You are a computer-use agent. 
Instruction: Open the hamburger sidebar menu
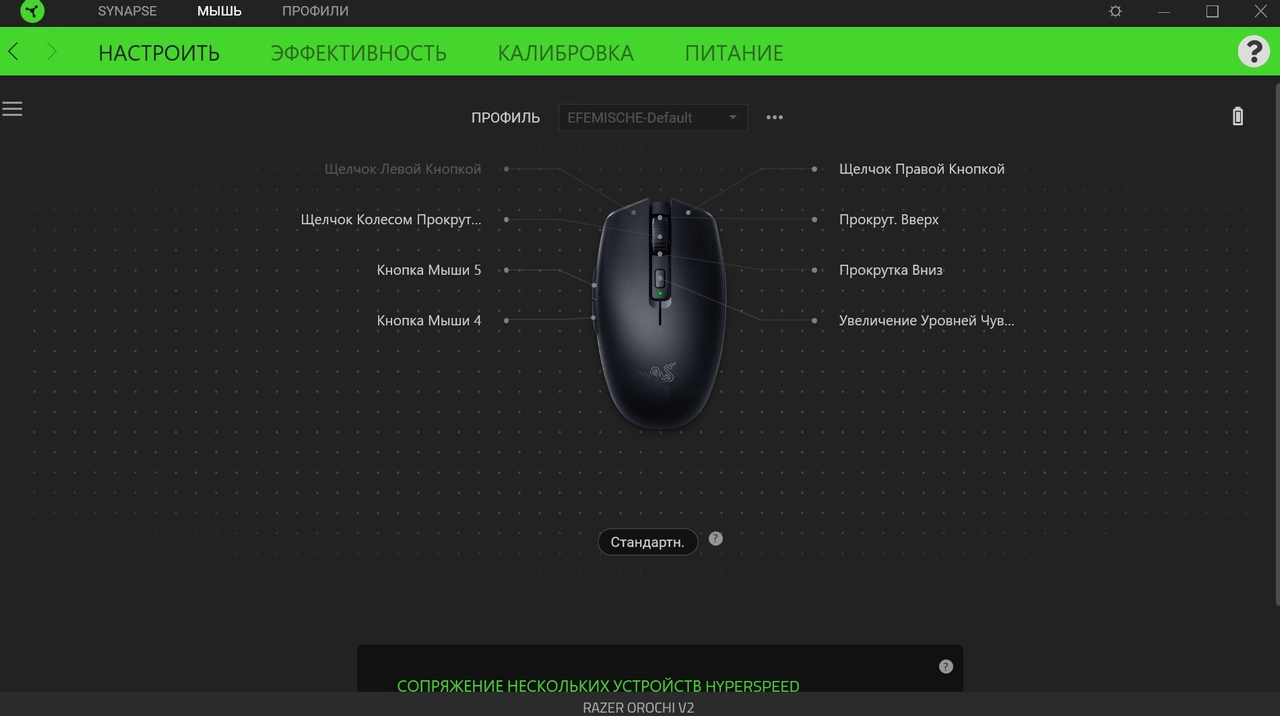coord(12,109)
